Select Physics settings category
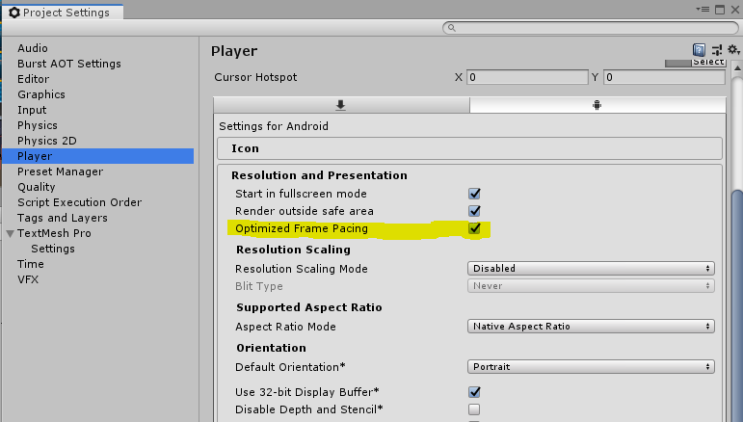Viewport: 743px width, 422px height. pos(37,126)
